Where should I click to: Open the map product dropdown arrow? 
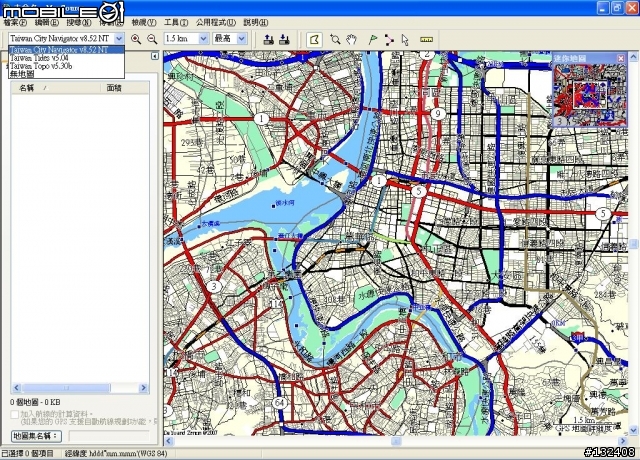tap(119, 39)
